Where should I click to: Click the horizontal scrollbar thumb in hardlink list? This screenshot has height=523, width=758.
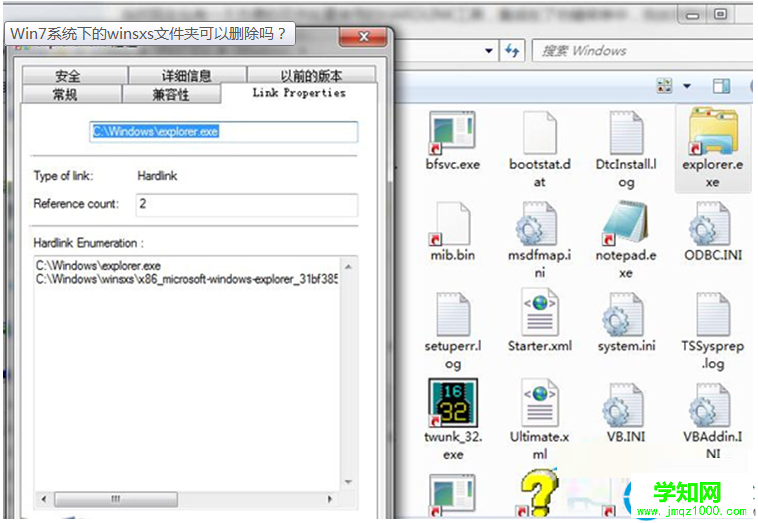tap(116, 499)
